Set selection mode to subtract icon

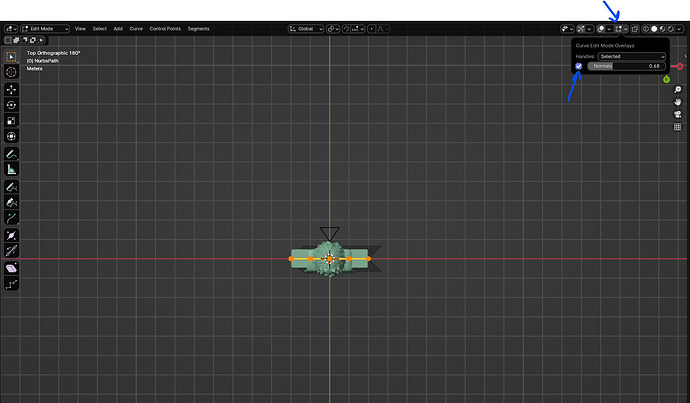pos(24,40)
